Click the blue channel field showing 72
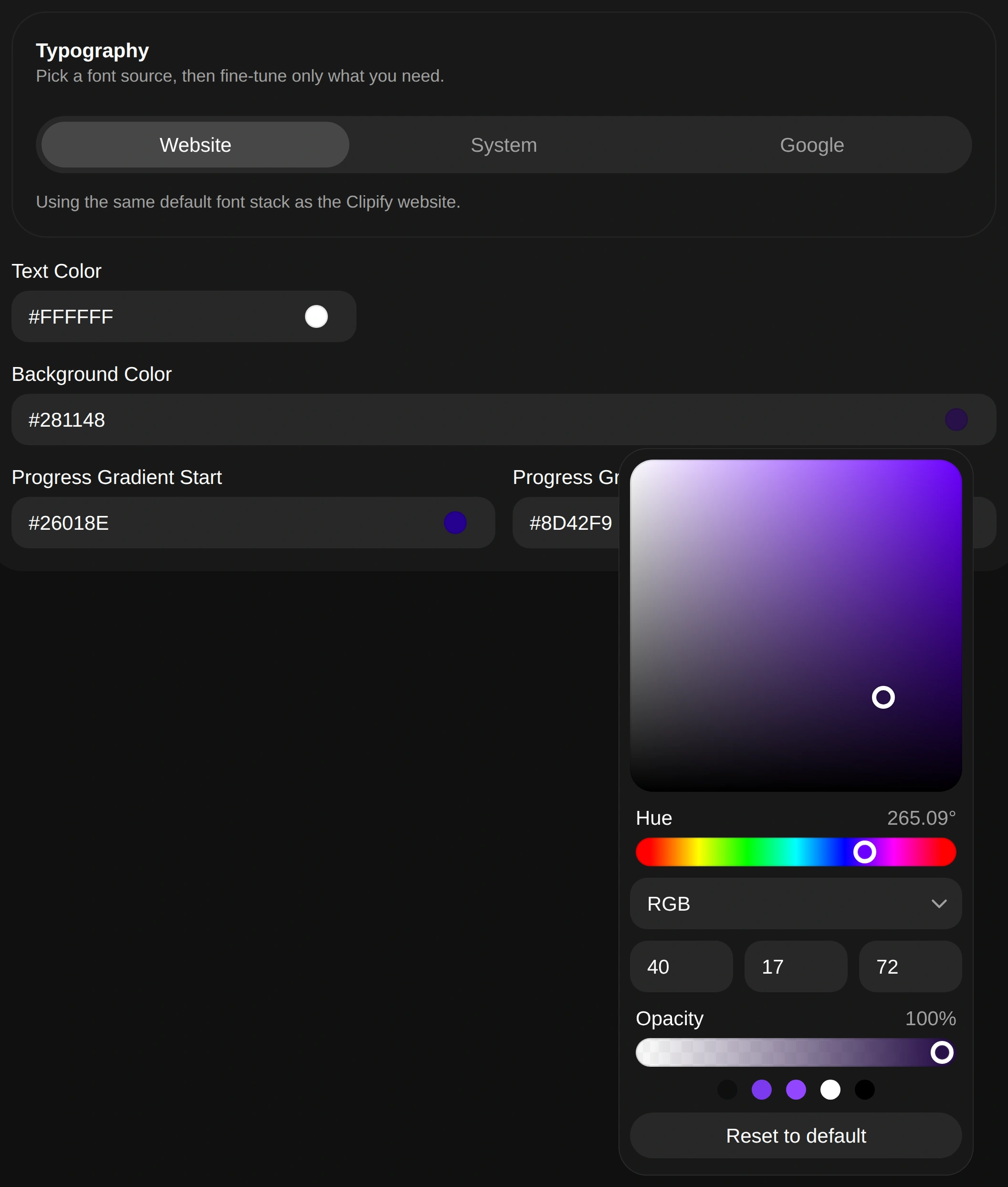1008x1187 pixels. click(x=910, y=966)
